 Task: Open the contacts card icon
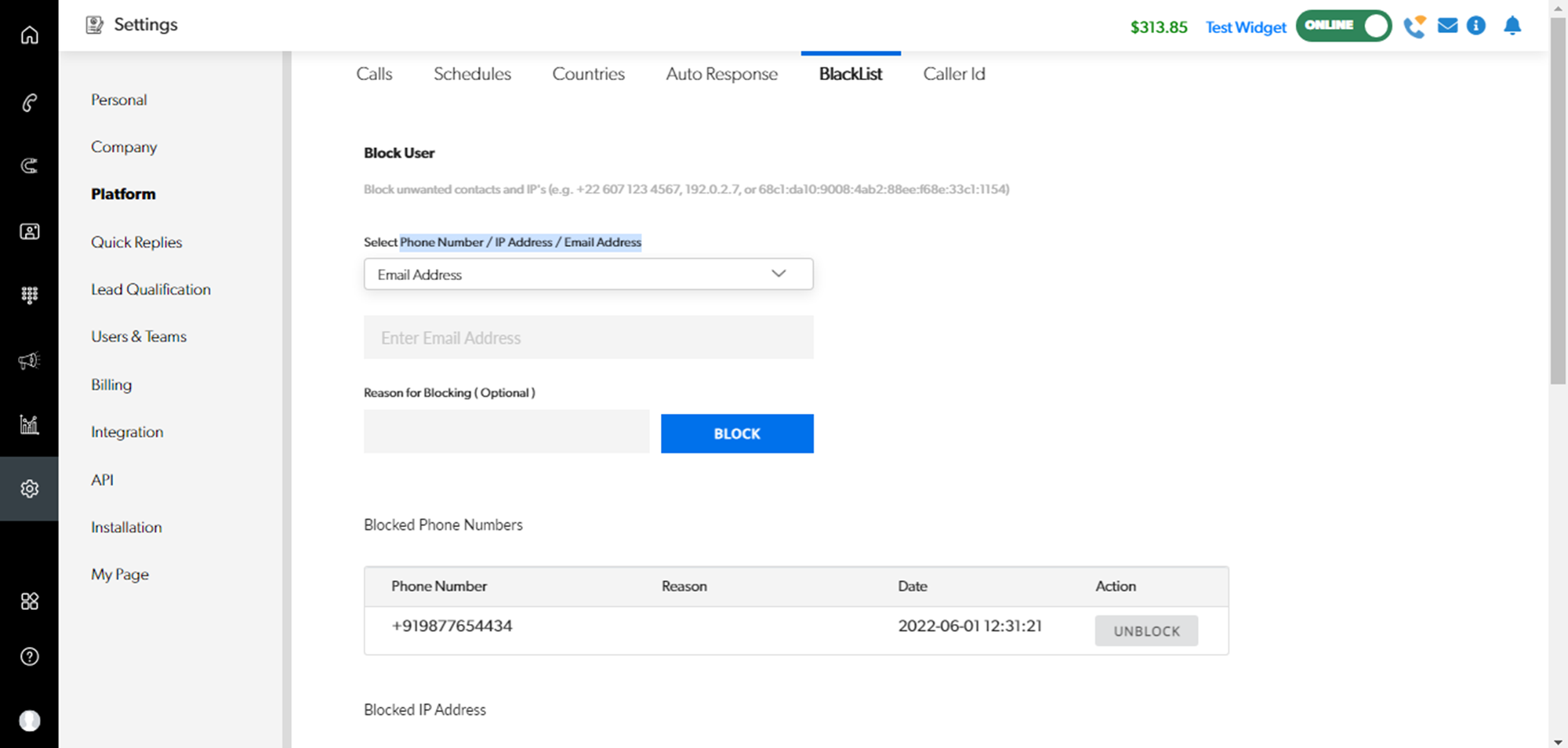tap(29, 231)
